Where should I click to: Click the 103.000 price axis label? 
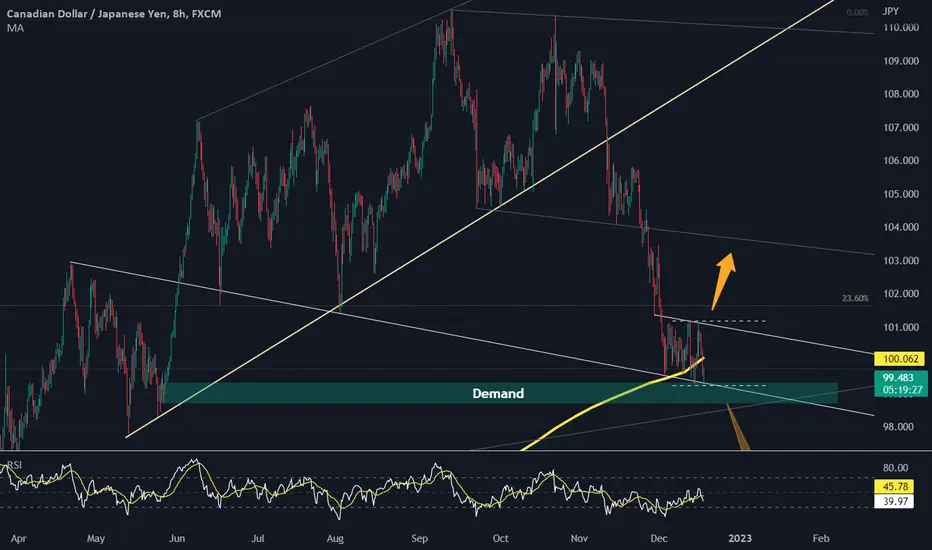tap(901, 260)
